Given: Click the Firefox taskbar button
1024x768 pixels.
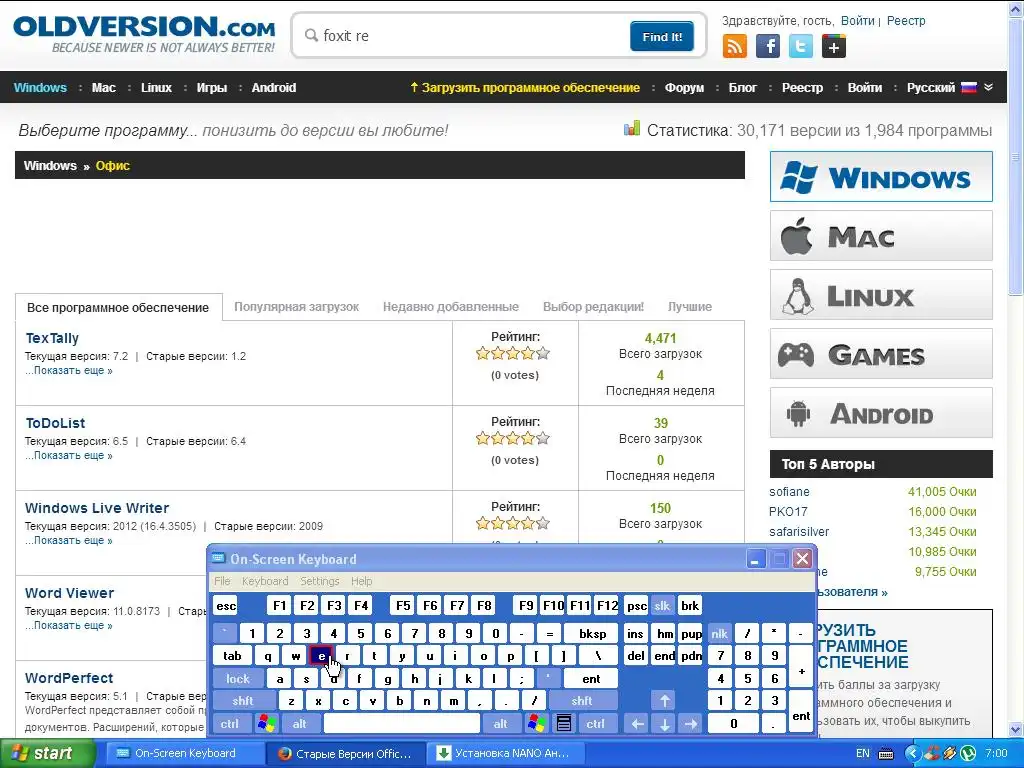Looking at the screenshot, I should pos(346,754).
